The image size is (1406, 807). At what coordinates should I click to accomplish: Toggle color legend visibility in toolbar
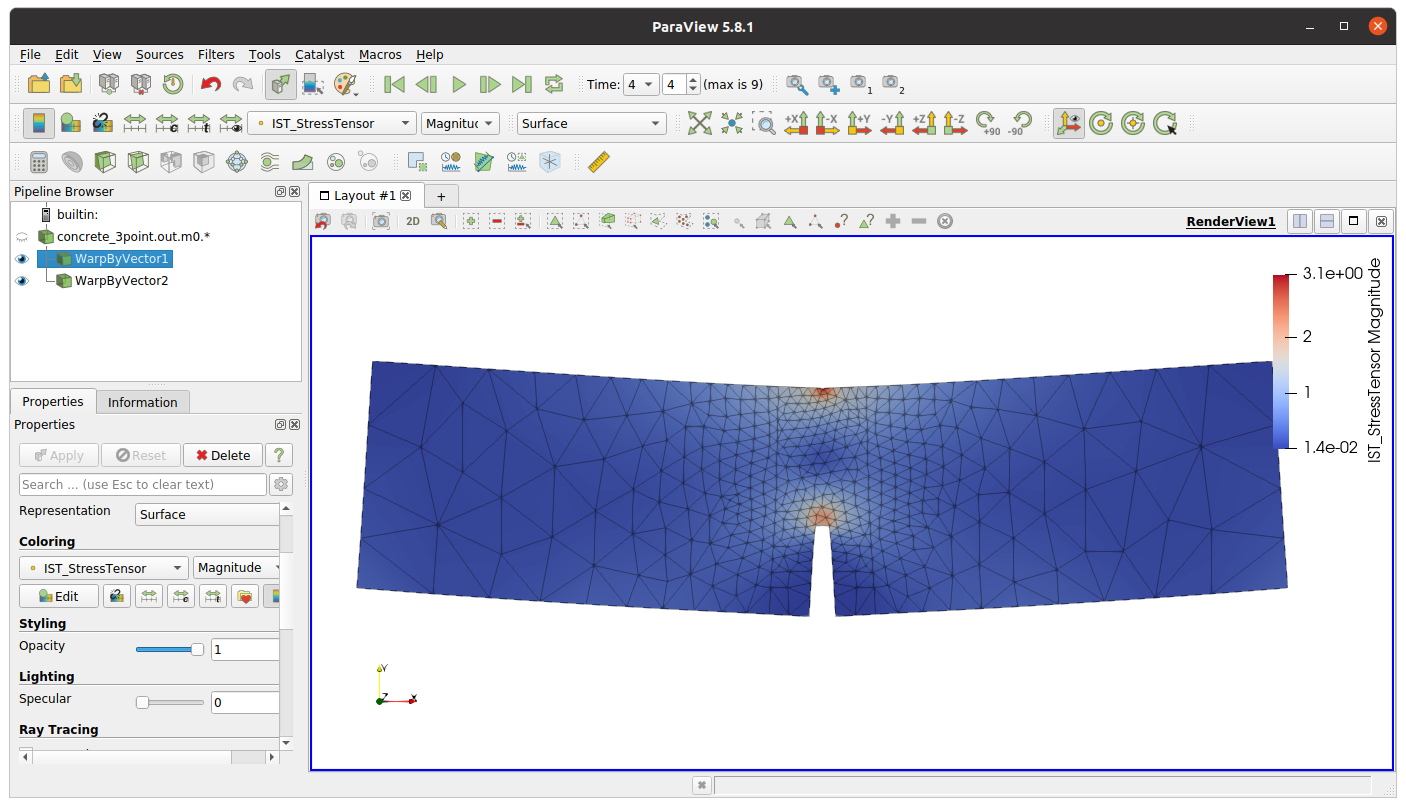(39, 123)
